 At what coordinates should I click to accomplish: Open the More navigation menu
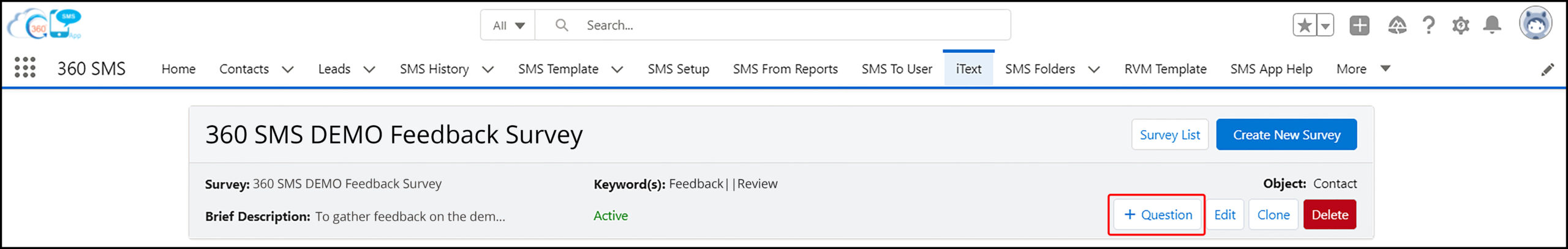point(1363,69)
